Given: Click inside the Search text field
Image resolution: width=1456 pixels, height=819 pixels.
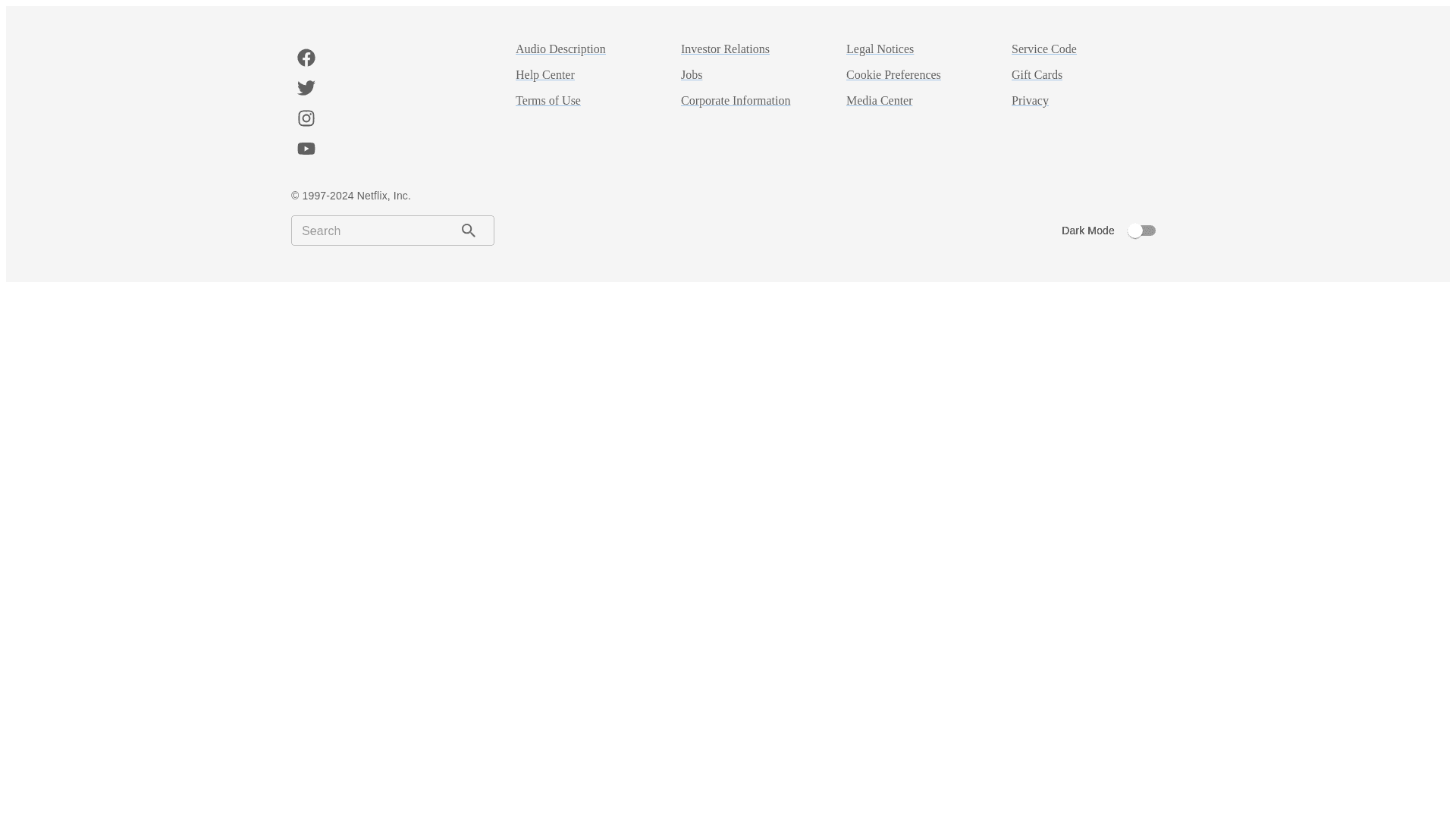Looking at the screenshot, I should click(372, 231).
